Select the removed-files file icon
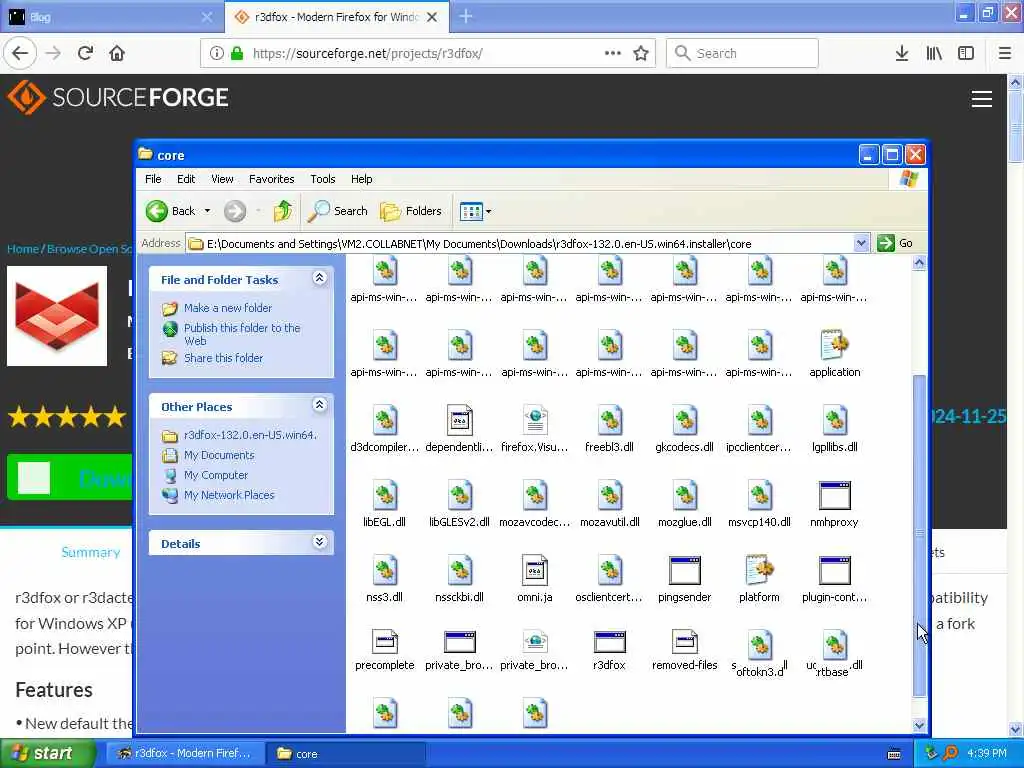The height and width of the screenshot is (768, 1024). pos(684,641)
